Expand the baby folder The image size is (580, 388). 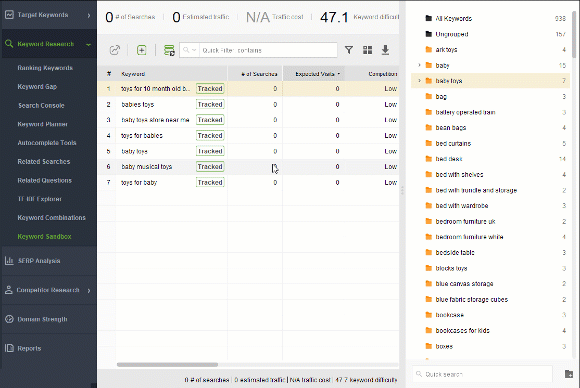click(419, 65)
